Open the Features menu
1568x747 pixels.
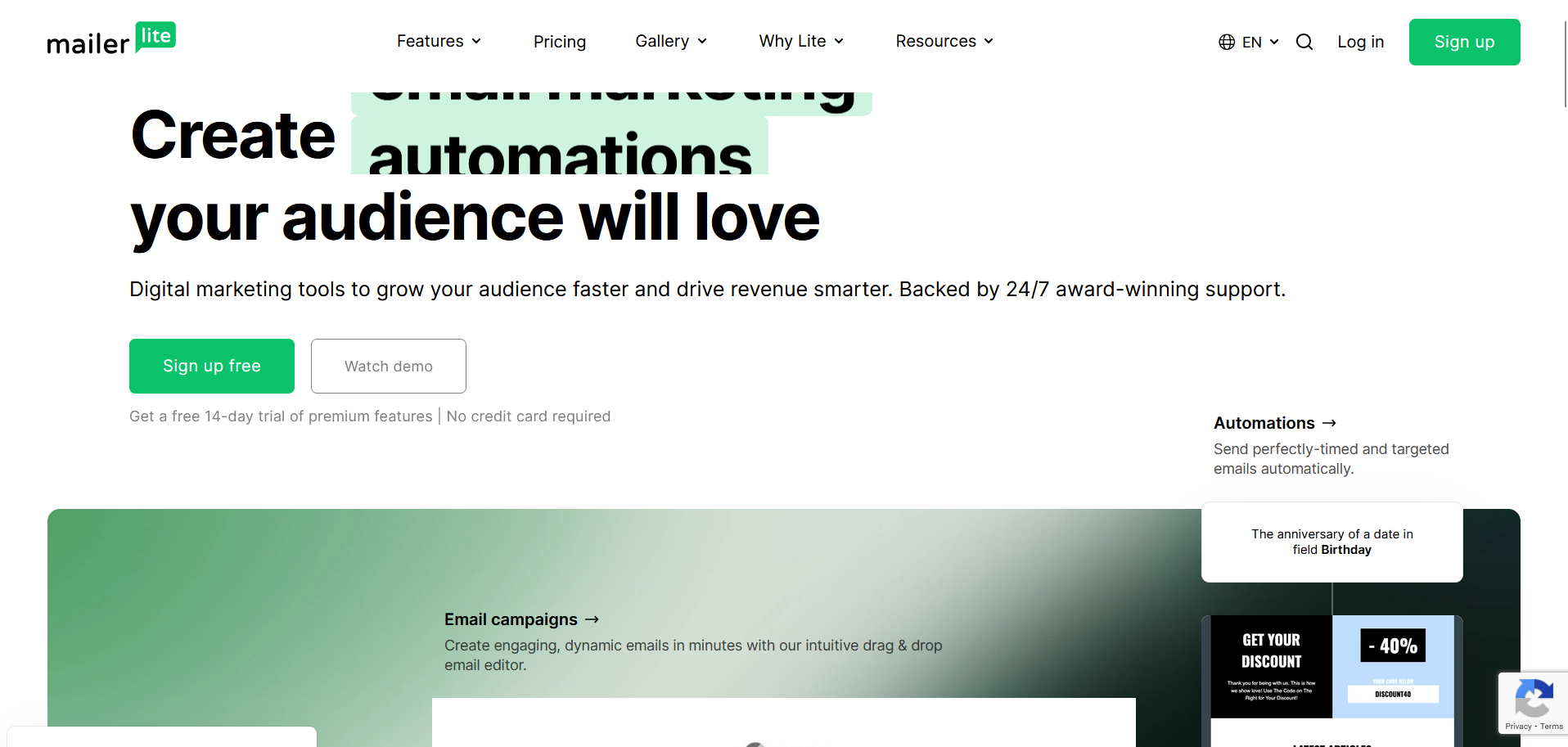[x=439, y=41]
